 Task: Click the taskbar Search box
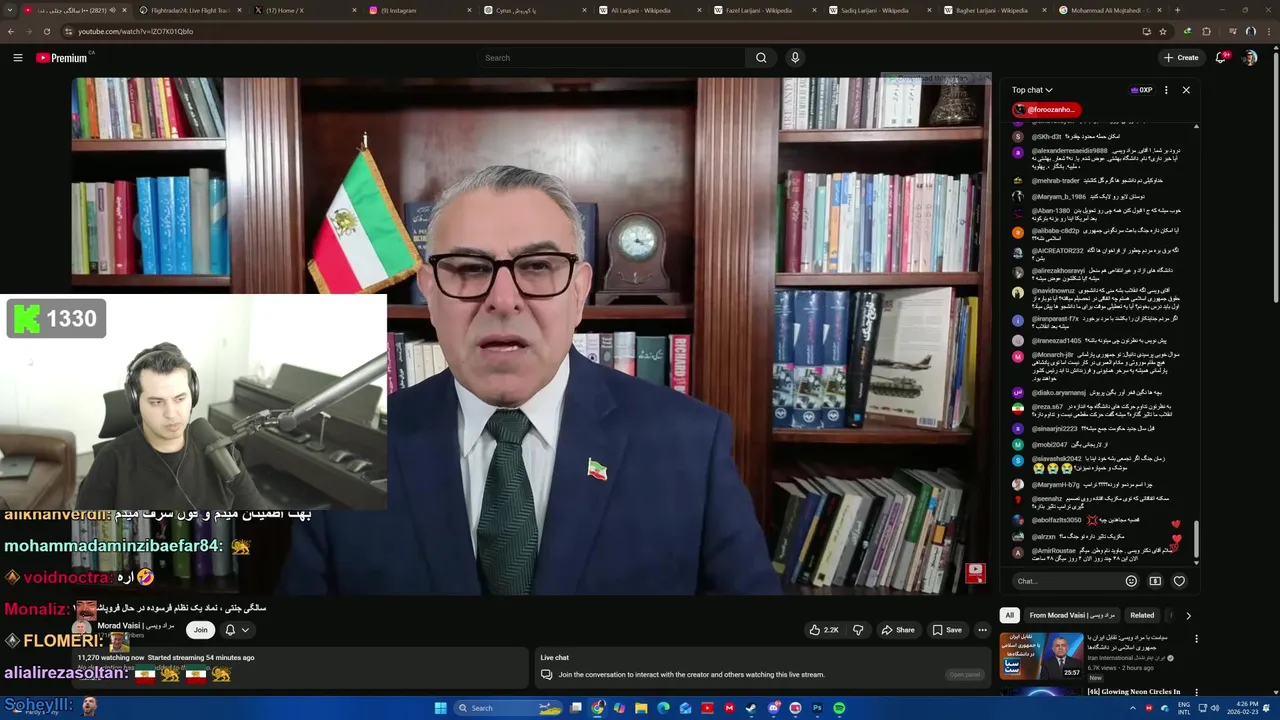[508, 708]
